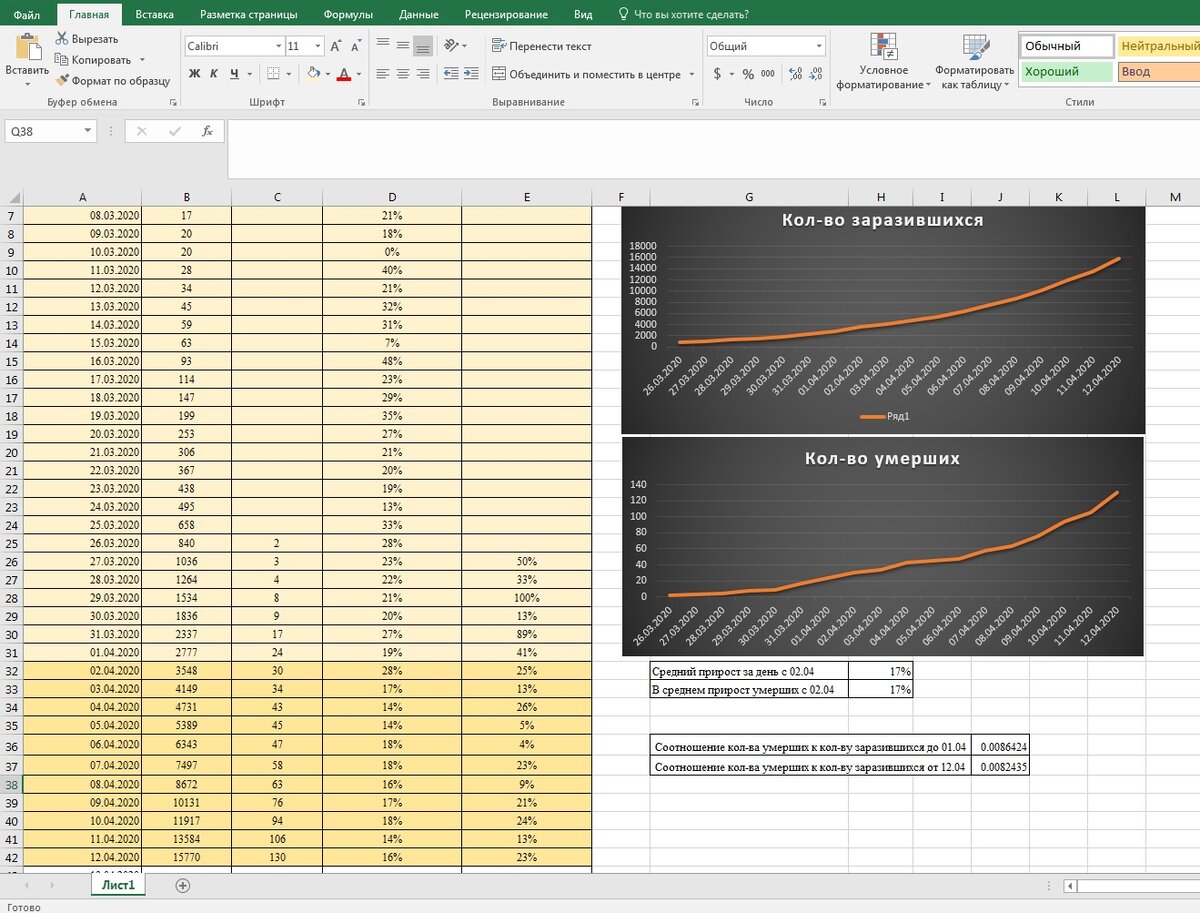The height and width of the screenshot is (913, 1200).
Task: Decrease font size with the small A
Action: [x=357, y=46]
